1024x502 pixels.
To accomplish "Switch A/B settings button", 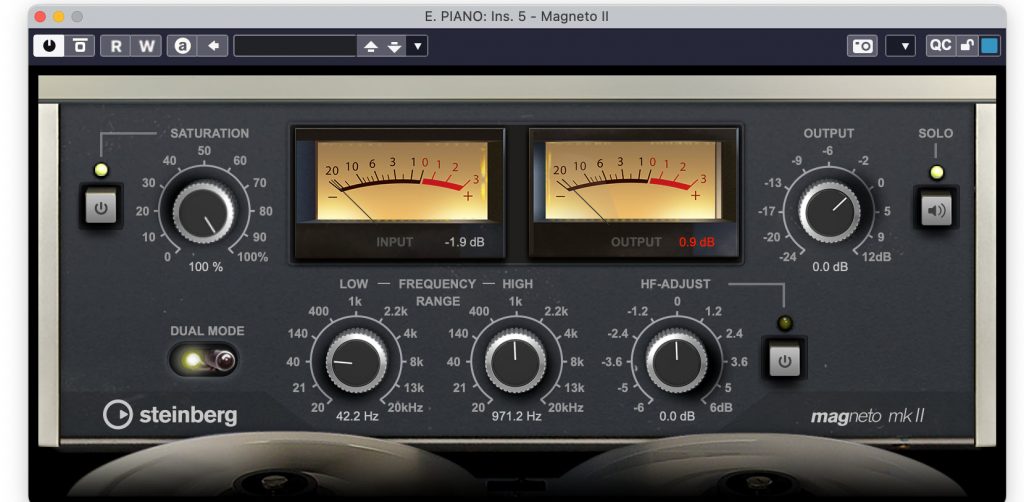I will click(x=183, y=46).
